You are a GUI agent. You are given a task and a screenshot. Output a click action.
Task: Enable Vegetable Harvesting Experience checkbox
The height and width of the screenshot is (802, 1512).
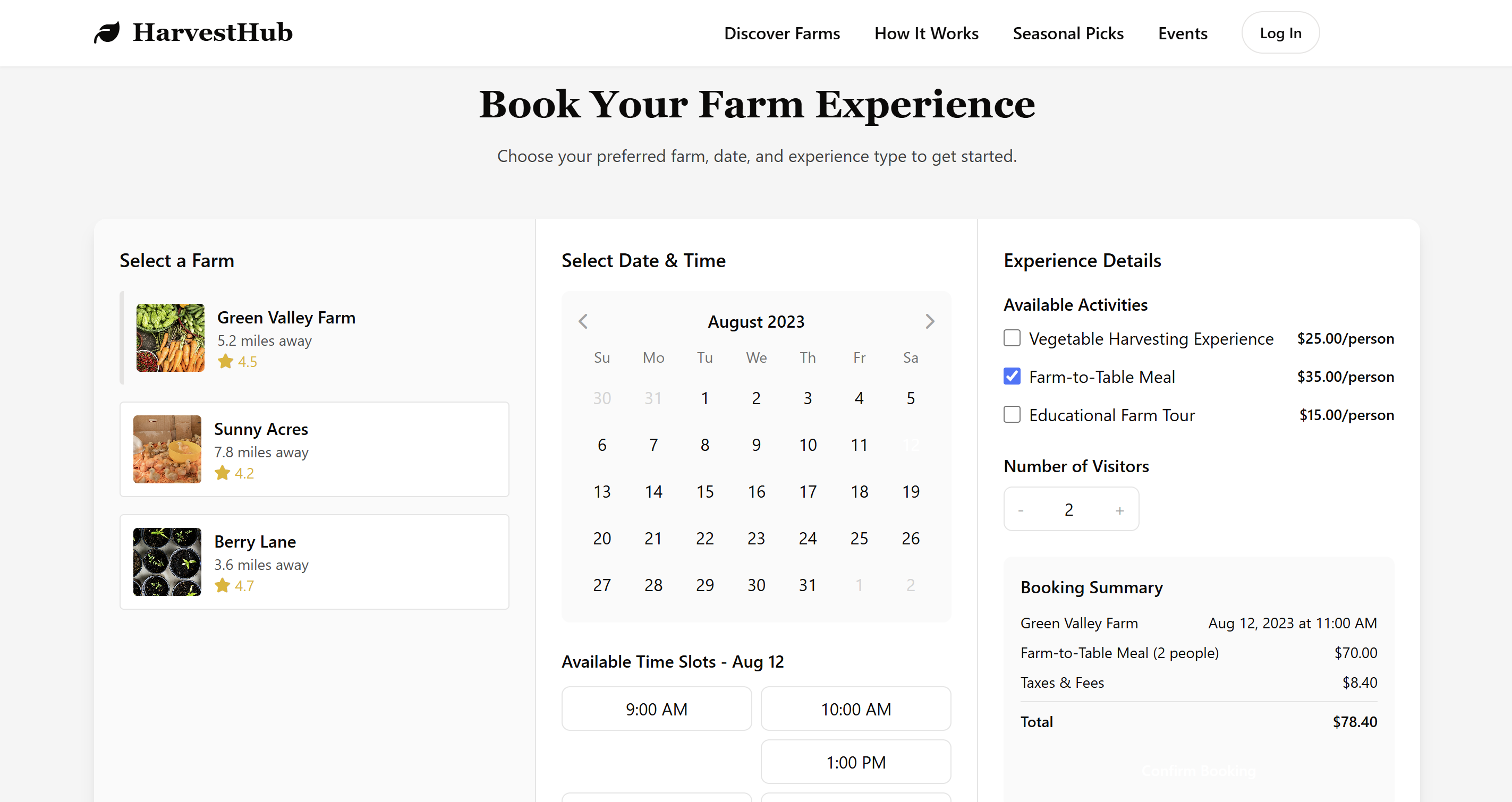tap(1012, 338)
